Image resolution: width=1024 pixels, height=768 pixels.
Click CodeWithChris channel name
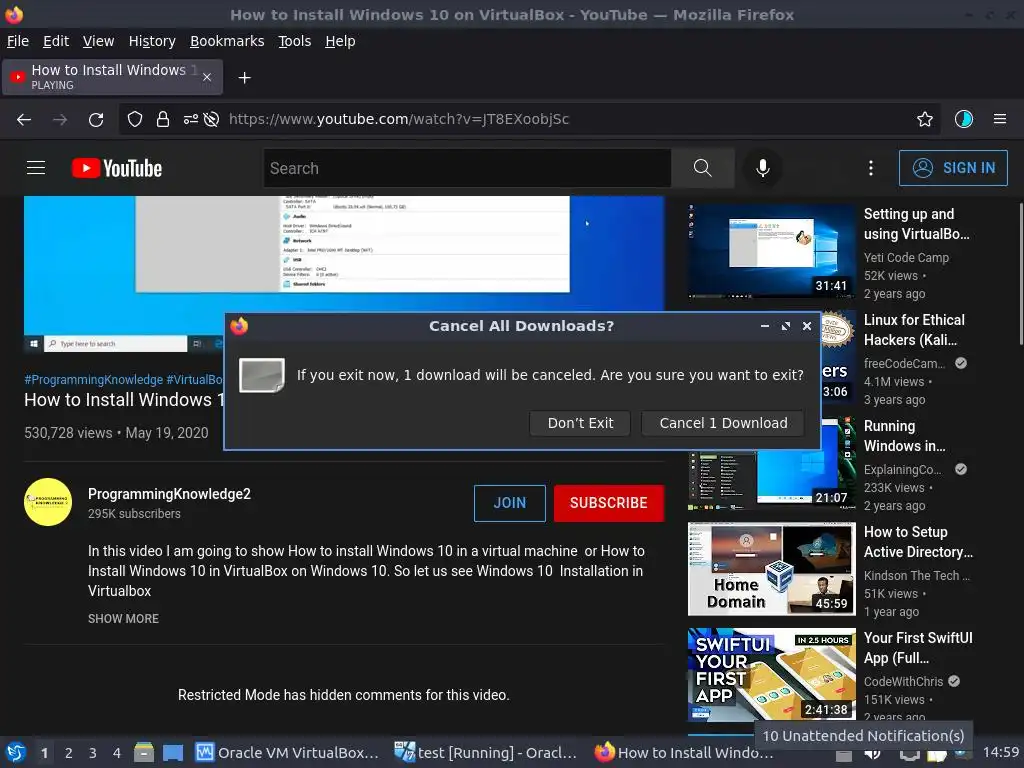point(903,681)
